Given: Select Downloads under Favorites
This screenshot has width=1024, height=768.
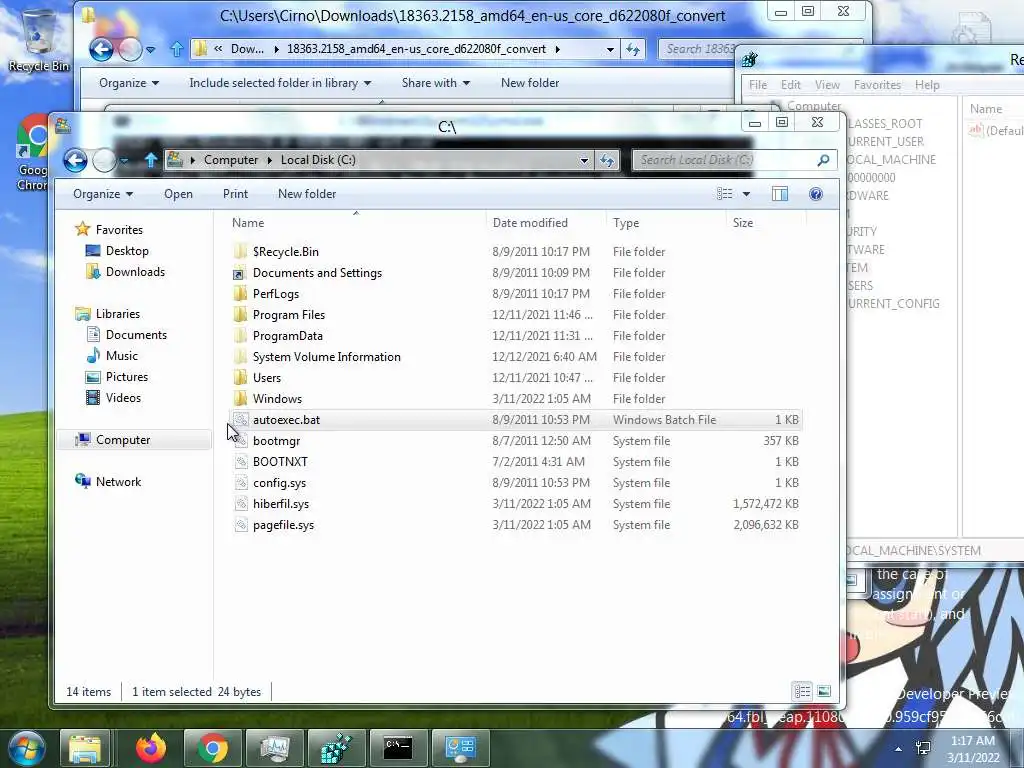Looking at the screenshot, I should [x=135, y=272].
